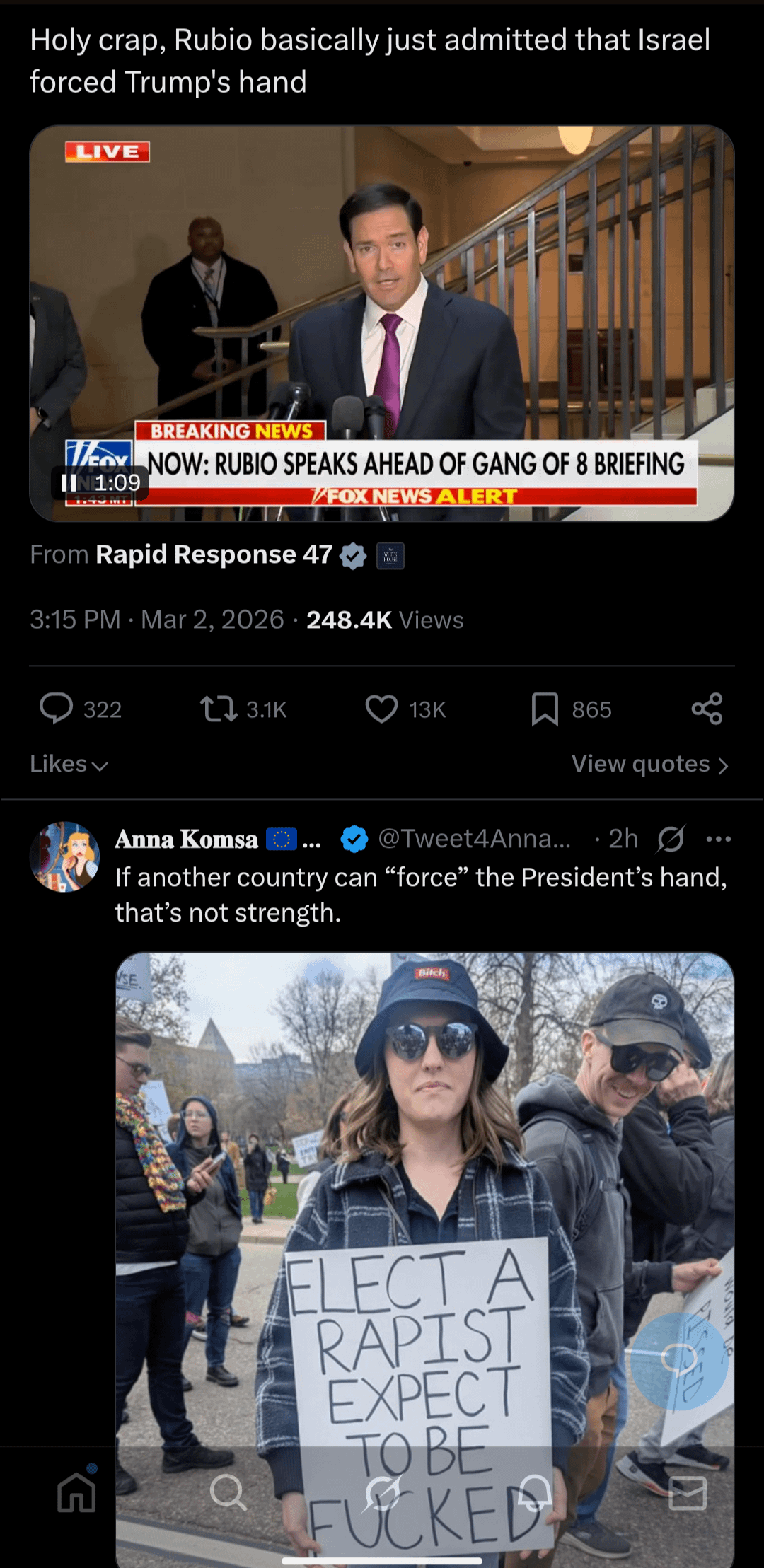Repost this tweet with the retweet icon
Screen dimensions: 764x1568
218,709
